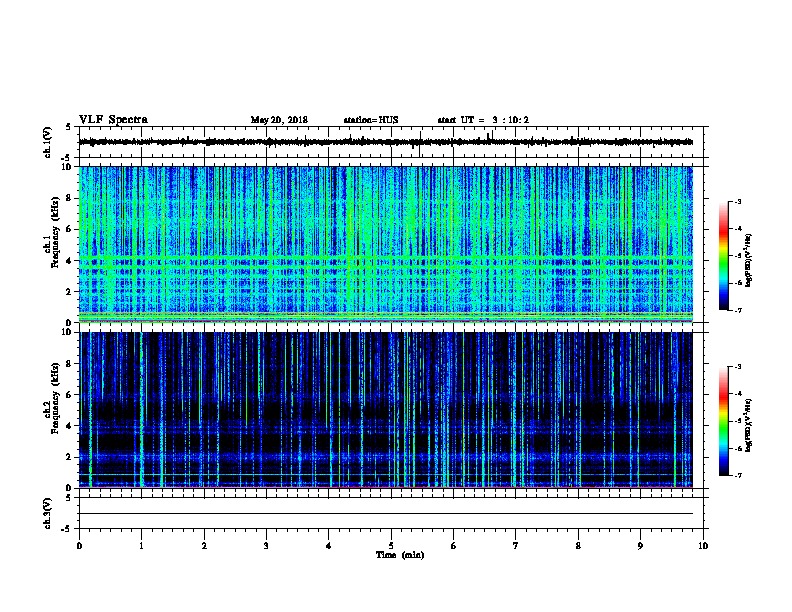The image size is (792, 612).
Task: Click the time axis tick "6"
Action: coord(454,545)
